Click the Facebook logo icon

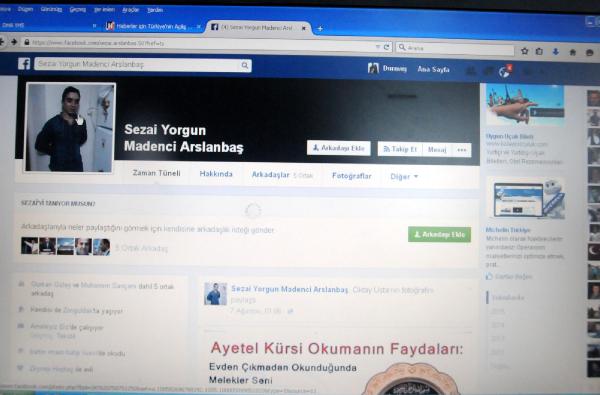pyautogui.click(x=24, y=64)
